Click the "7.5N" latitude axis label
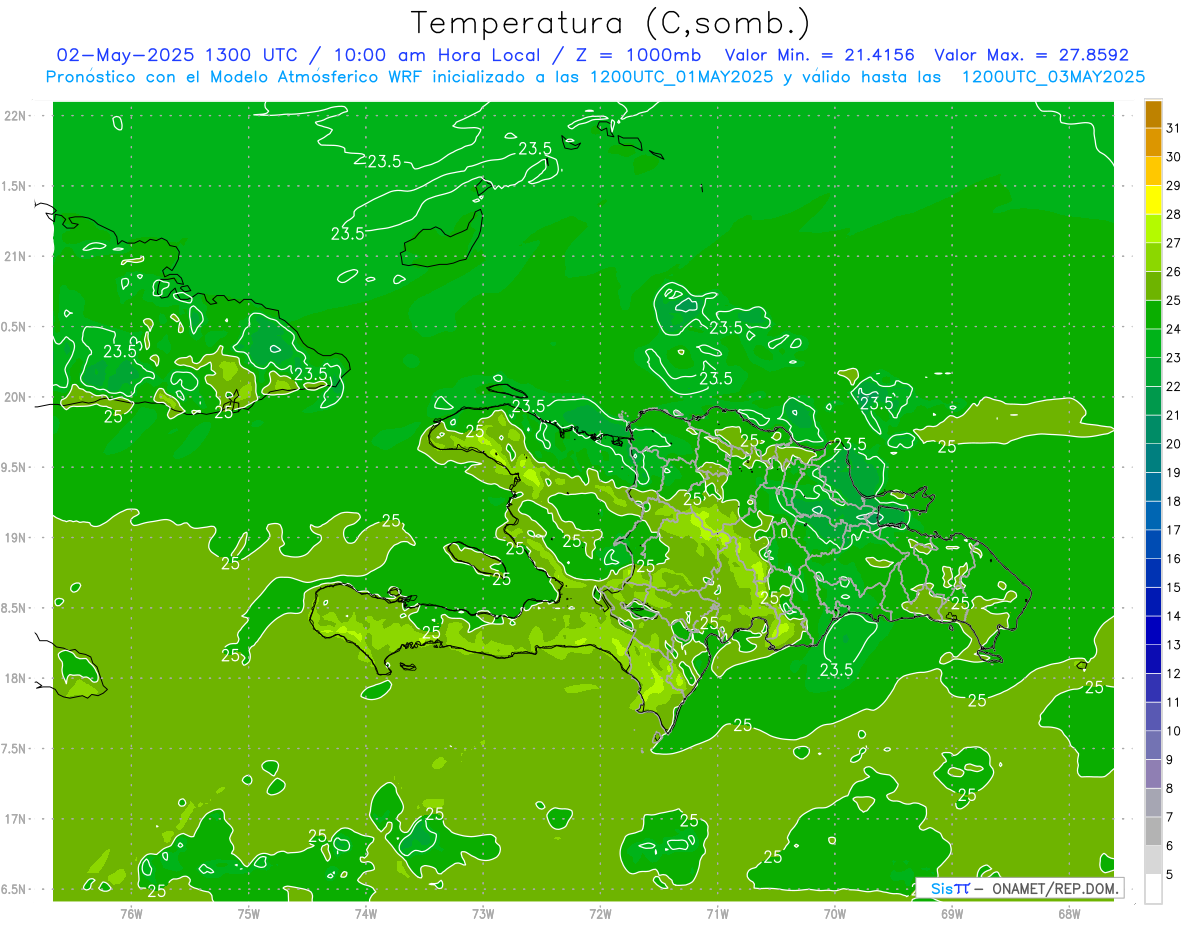Screen dimensions: 1200x927 (x=15, y=749)
